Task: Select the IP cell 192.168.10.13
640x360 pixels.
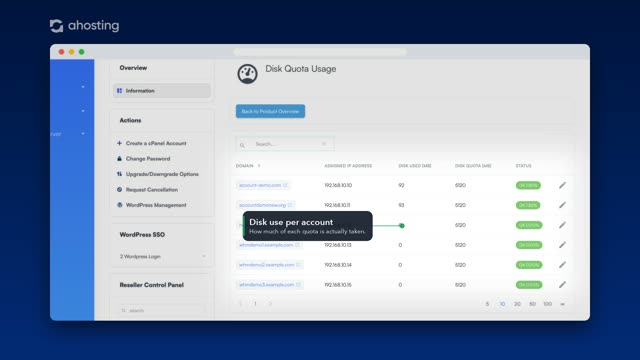Action: [338, 245]
